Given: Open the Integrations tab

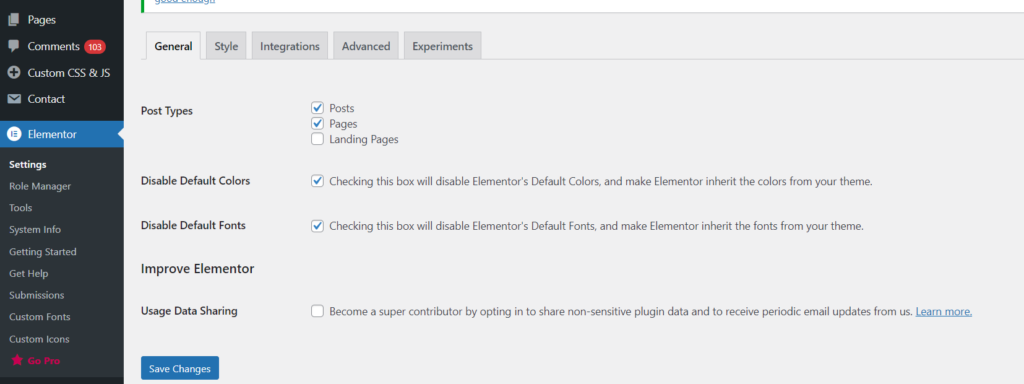Looking at the screenshot, I should click(290, 46).
